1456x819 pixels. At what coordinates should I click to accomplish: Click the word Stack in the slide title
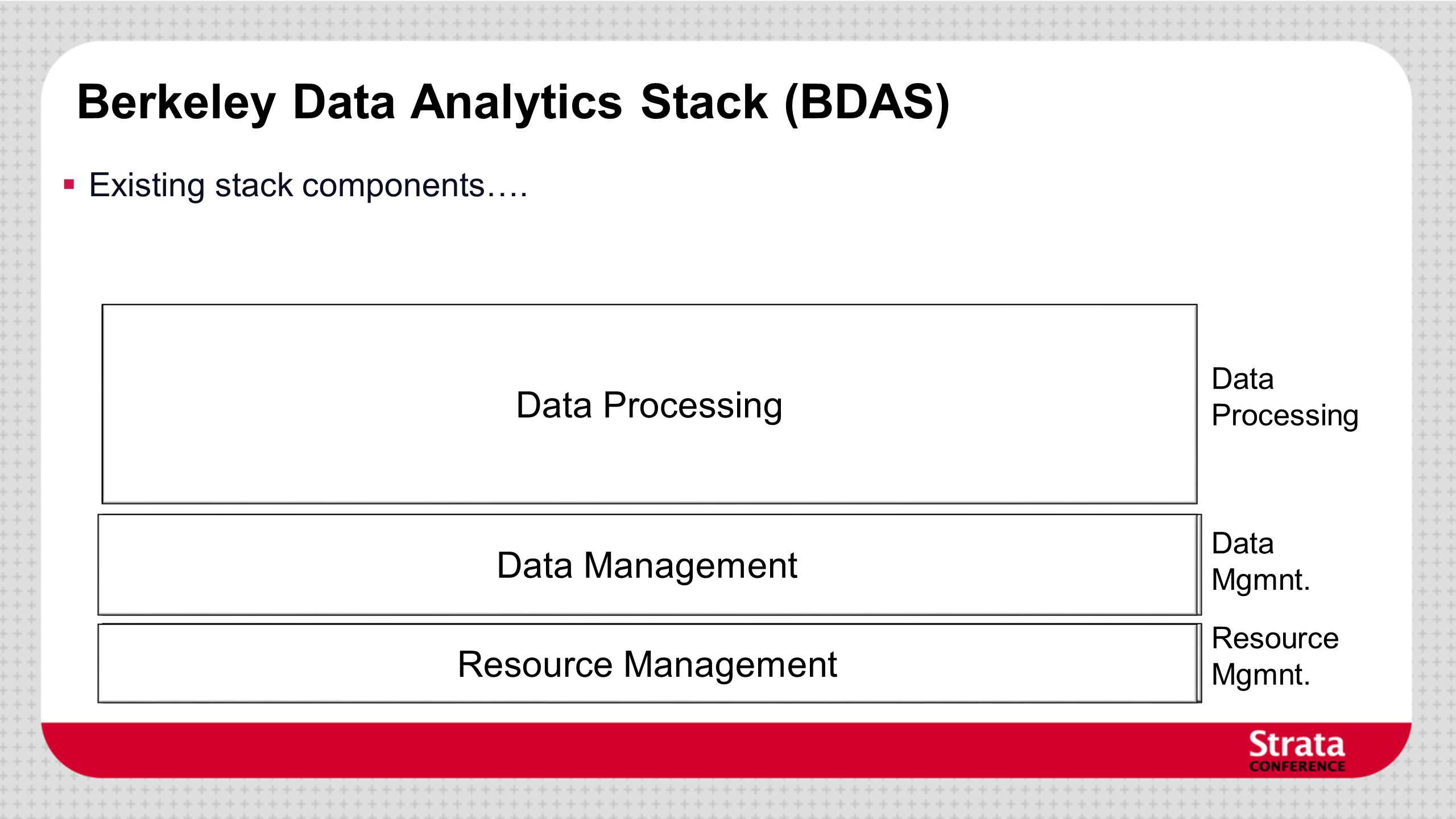(704, 102)
